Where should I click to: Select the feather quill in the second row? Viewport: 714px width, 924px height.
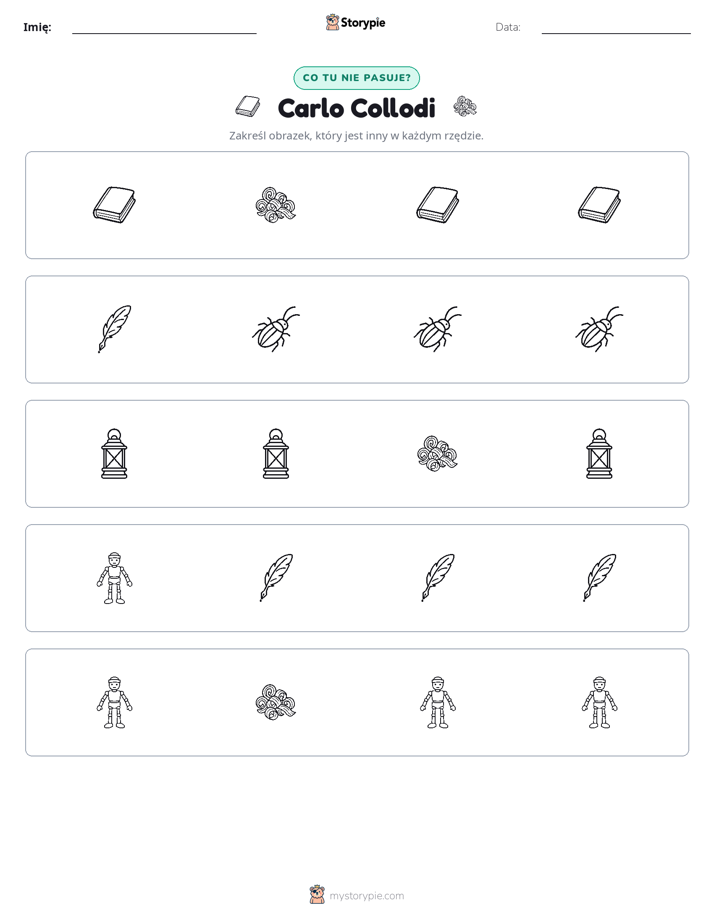click(114, 329)
